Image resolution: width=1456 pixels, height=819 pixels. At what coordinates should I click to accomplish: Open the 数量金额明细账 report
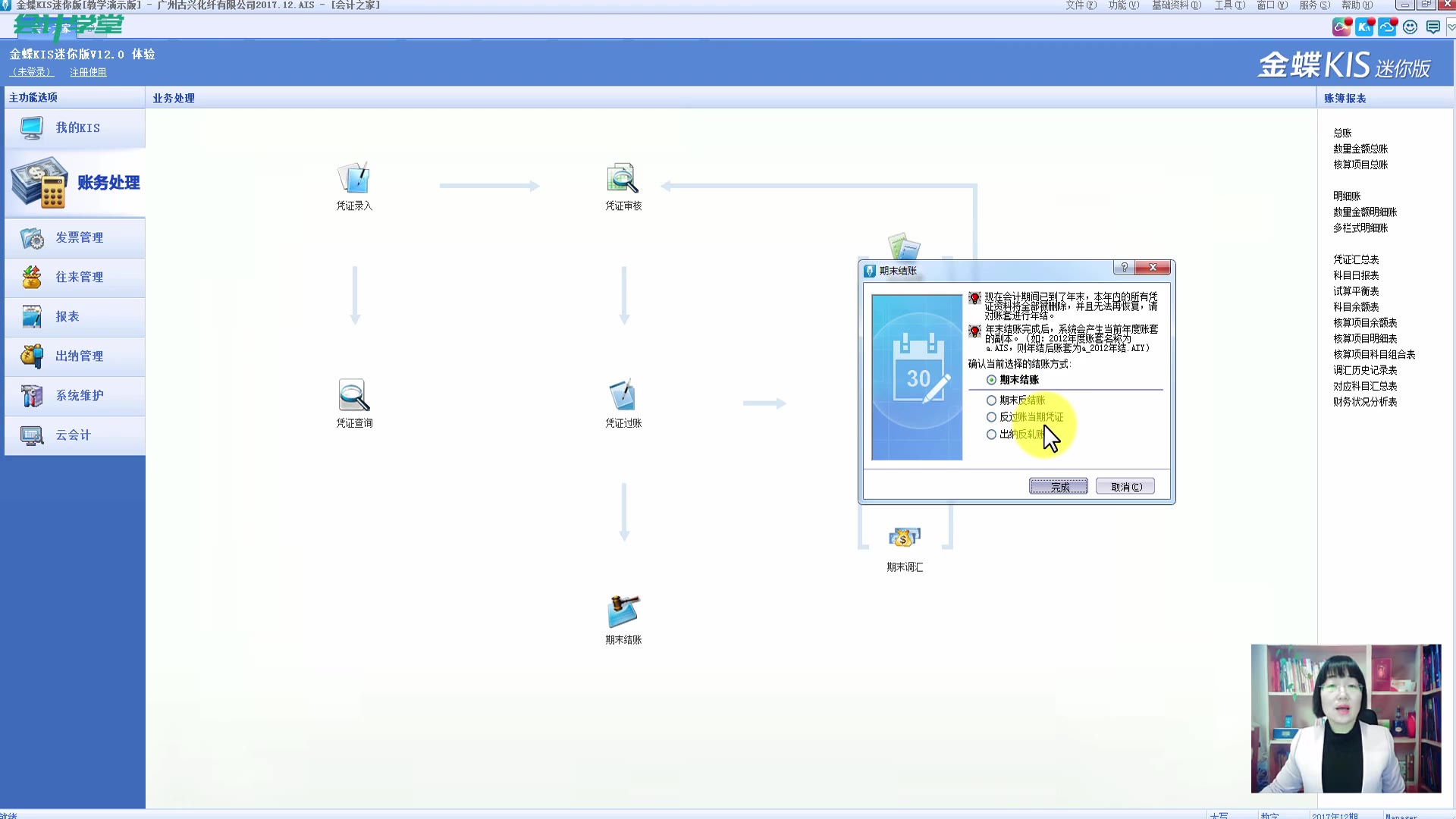[x=1365, y=212]
